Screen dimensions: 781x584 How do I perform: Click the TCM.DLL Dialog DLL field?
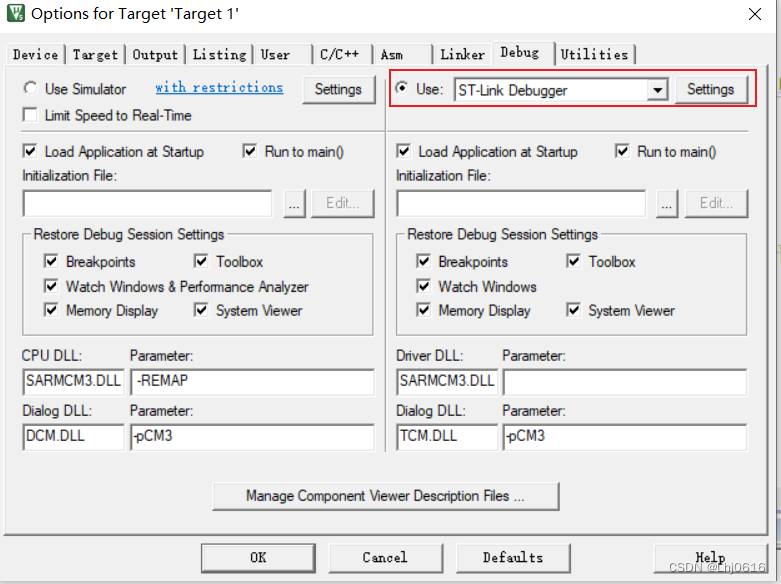(447, 437)
